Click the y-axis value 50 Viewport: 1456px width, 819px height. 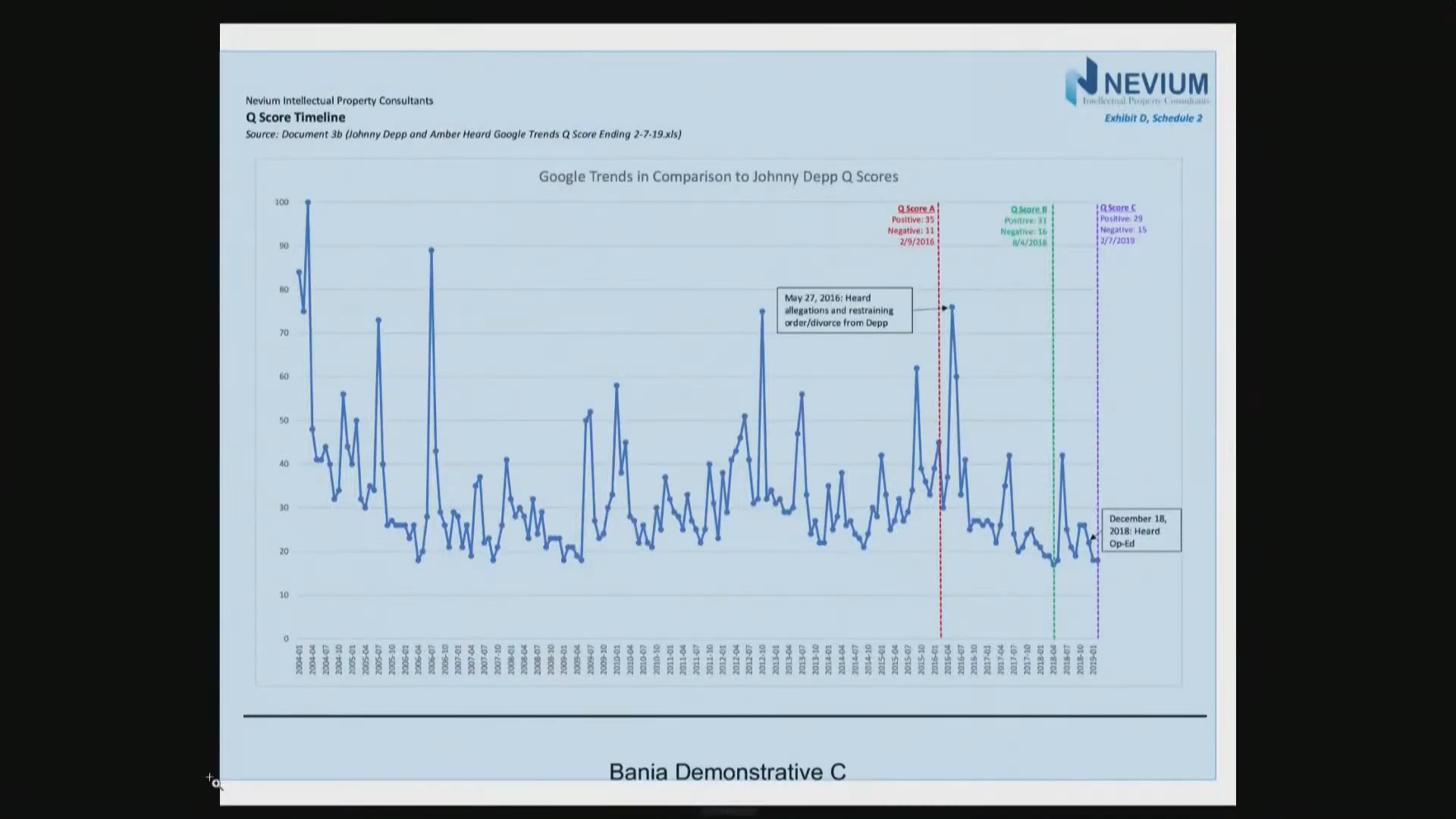pos(284,420)
